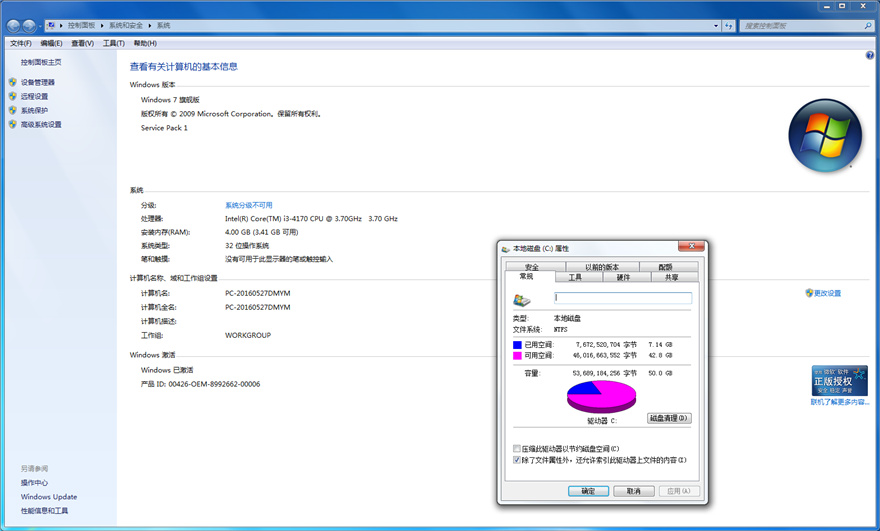Screen dimensions: 880x531
Task: Click the 确定 button
Action: click(x=588, y=491)
